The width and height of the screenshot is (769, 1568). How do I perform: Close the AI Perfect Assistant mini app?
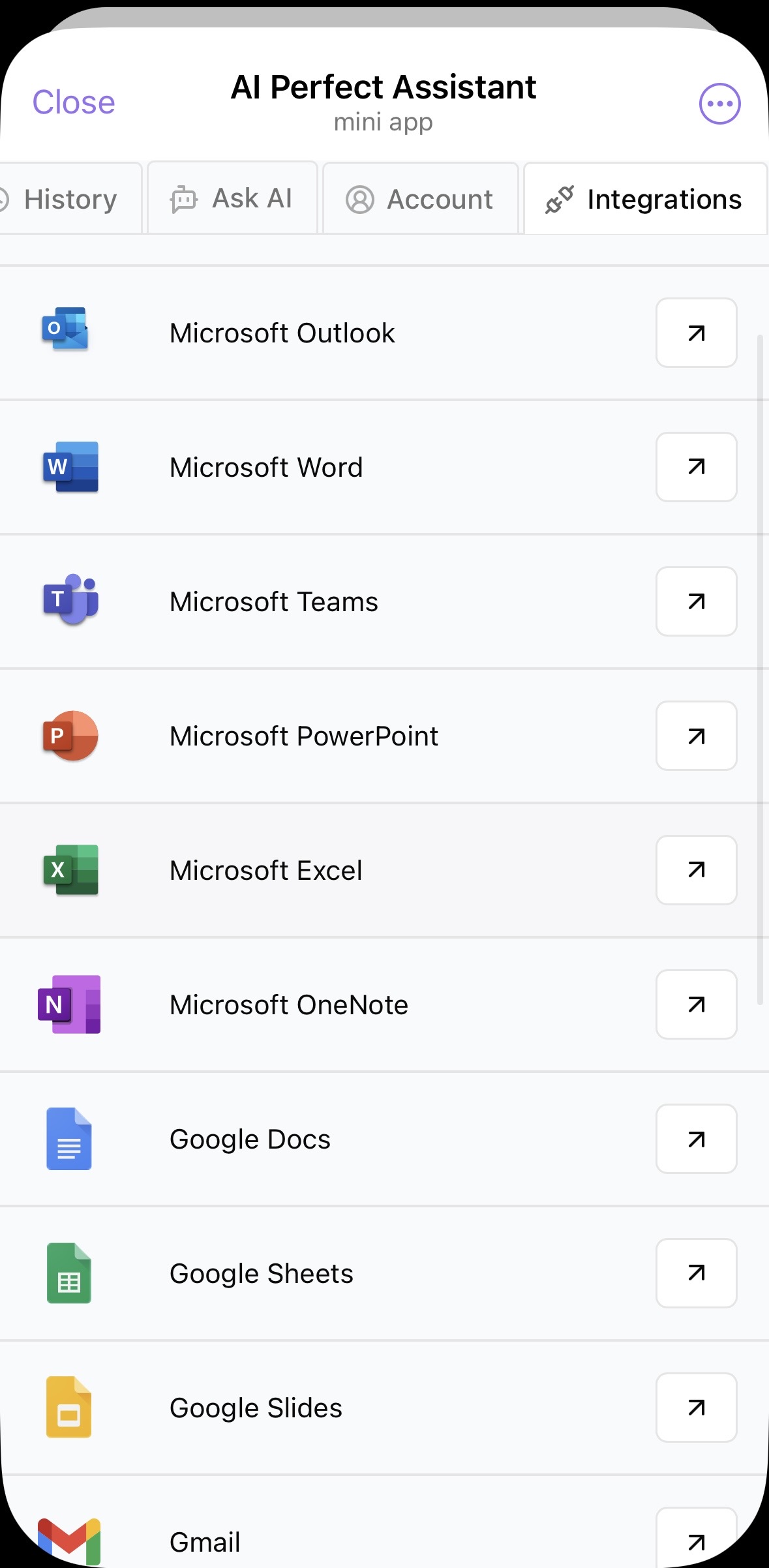74,102
